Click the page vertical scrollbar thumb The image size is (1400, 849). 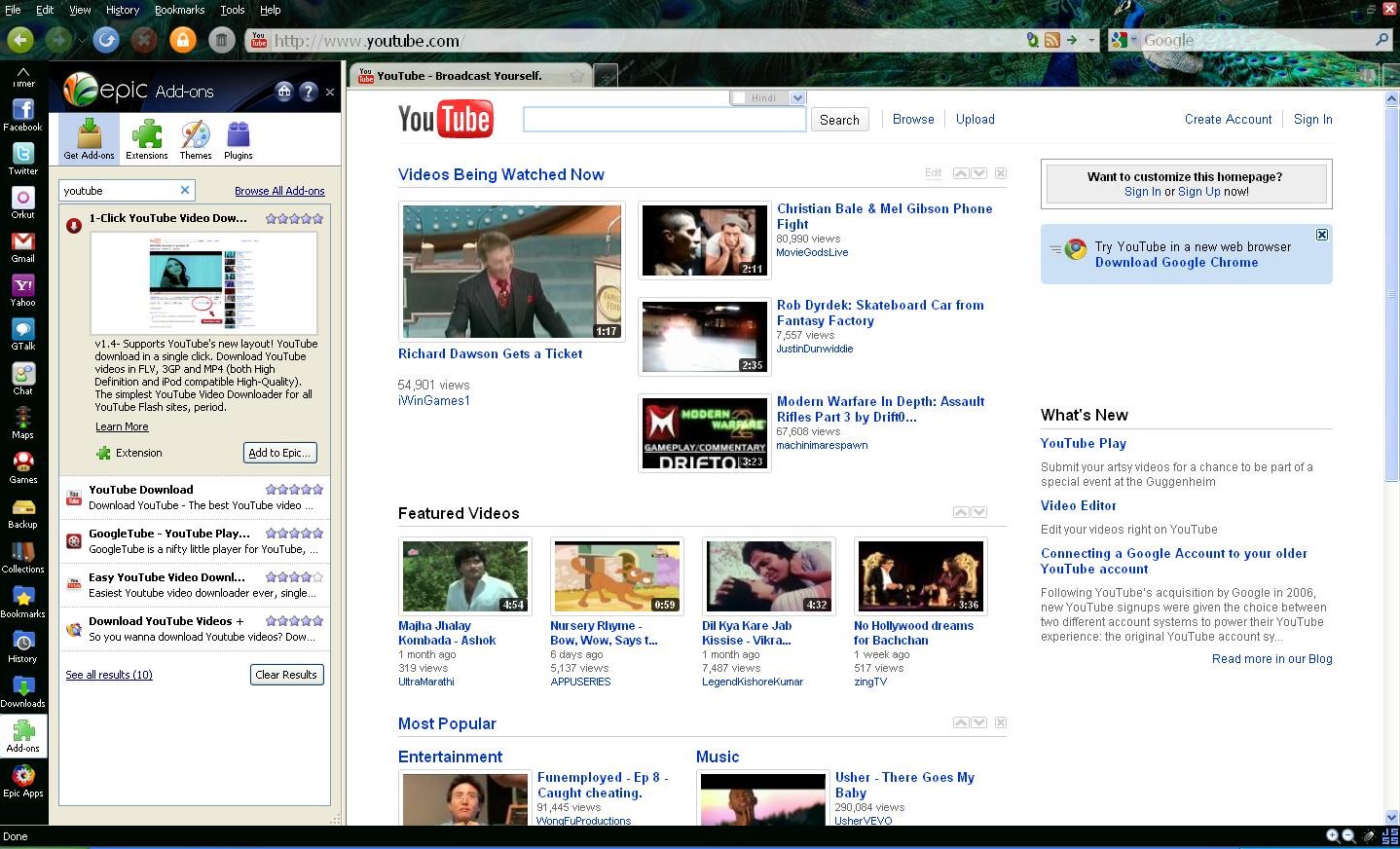[1391, 295]
